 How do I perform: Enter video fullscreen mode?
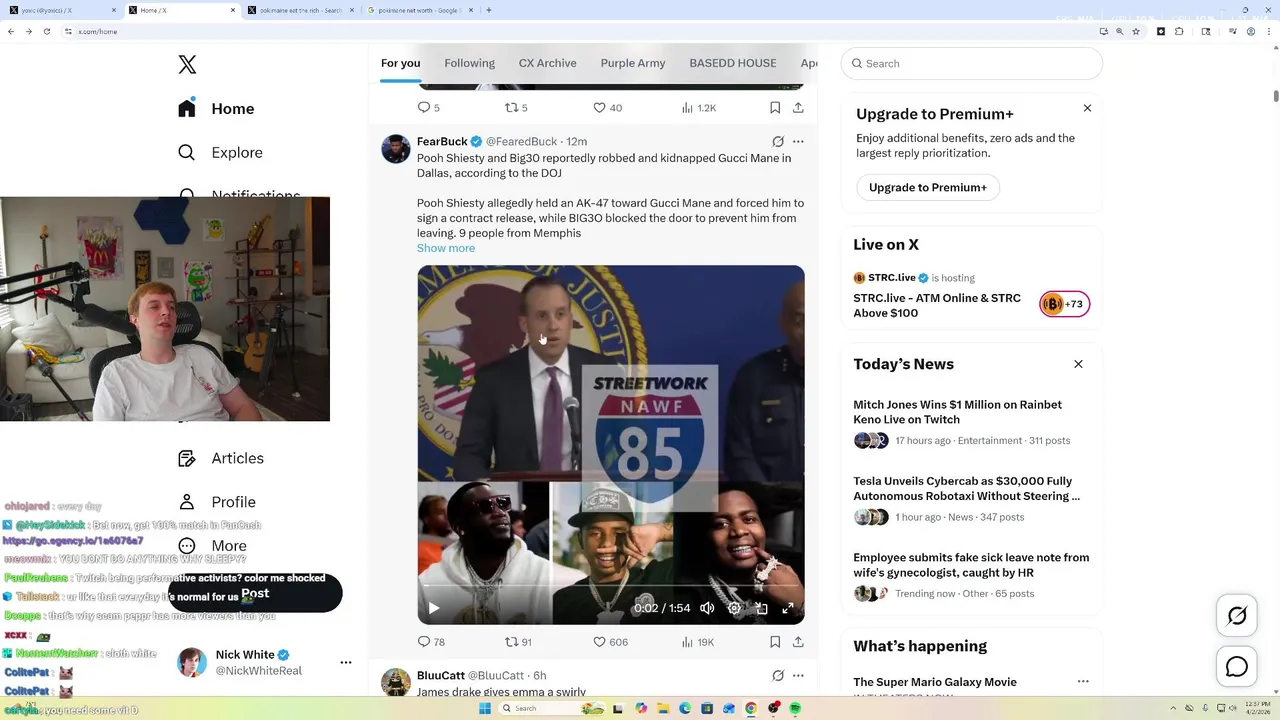[x=788, y=608]
